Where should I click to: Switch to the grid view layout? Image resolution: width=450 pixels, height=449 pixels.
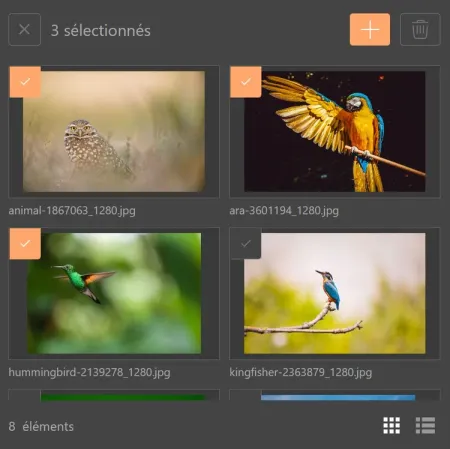pyautogui.click(x=392, y=426)
